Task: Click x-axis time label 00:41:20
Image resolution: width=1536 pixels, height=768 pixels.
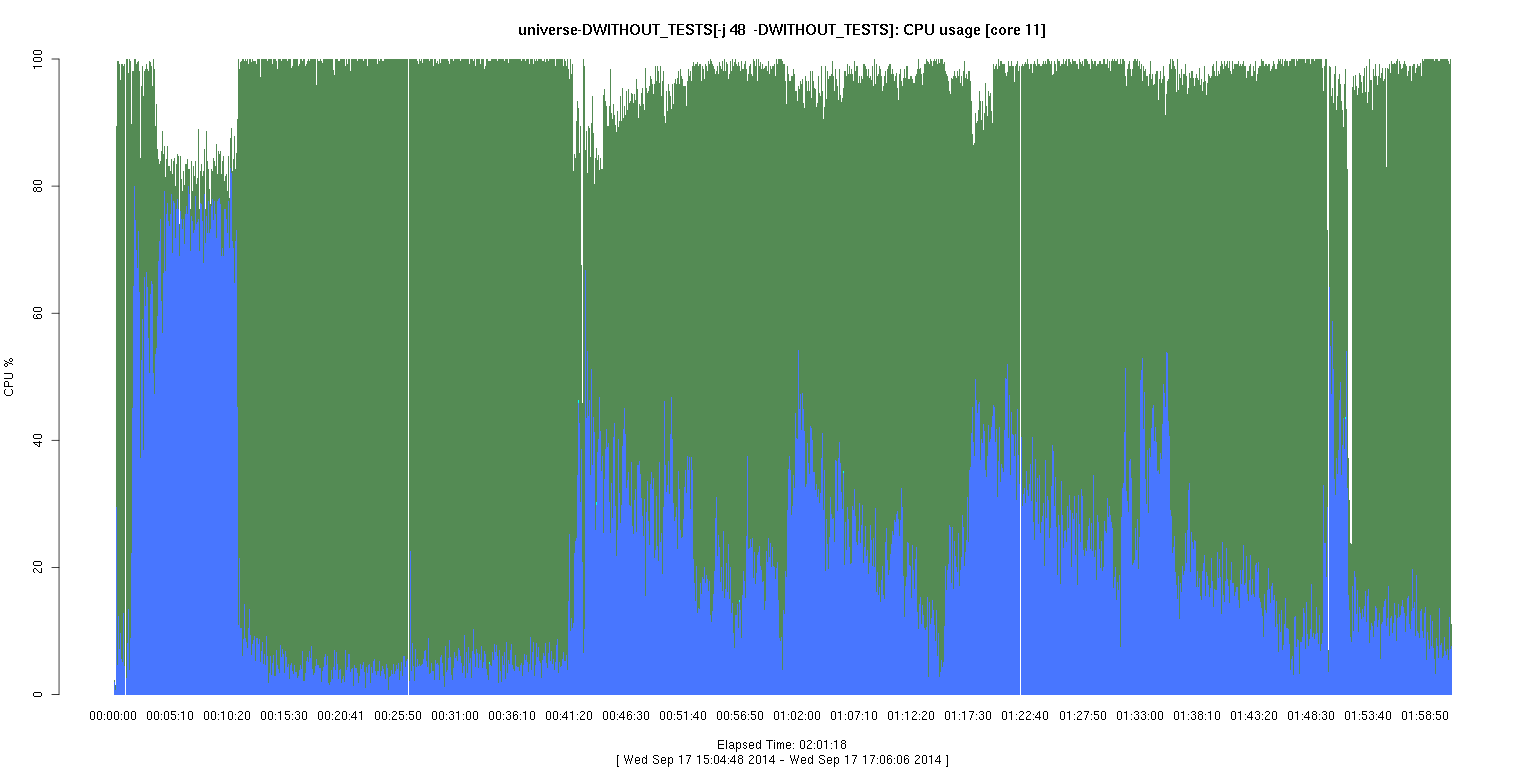Action: [569, 716]
